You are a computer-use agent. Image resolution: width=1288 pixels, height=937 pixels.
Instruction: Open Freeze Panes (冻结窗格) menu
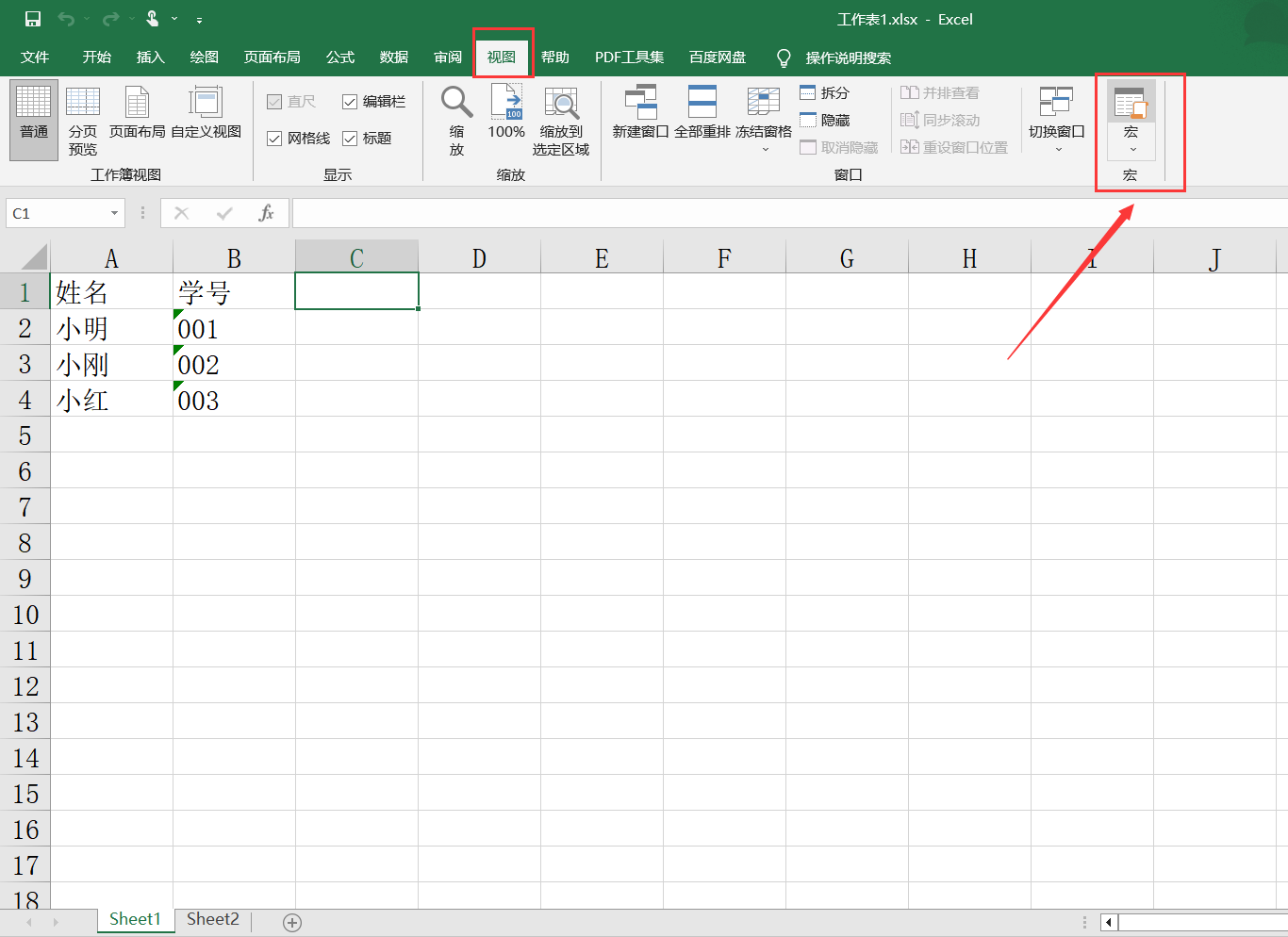tap(764, 118)
